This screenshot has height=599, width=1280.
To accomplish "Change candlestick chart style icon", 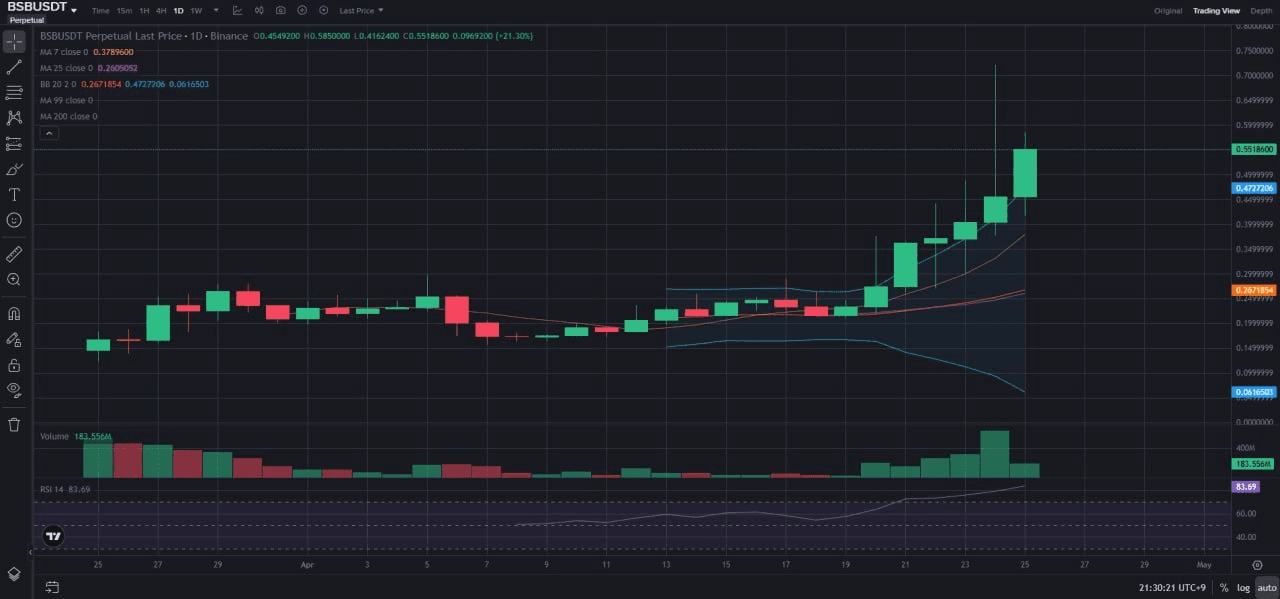I will click(x=258, y=10).
